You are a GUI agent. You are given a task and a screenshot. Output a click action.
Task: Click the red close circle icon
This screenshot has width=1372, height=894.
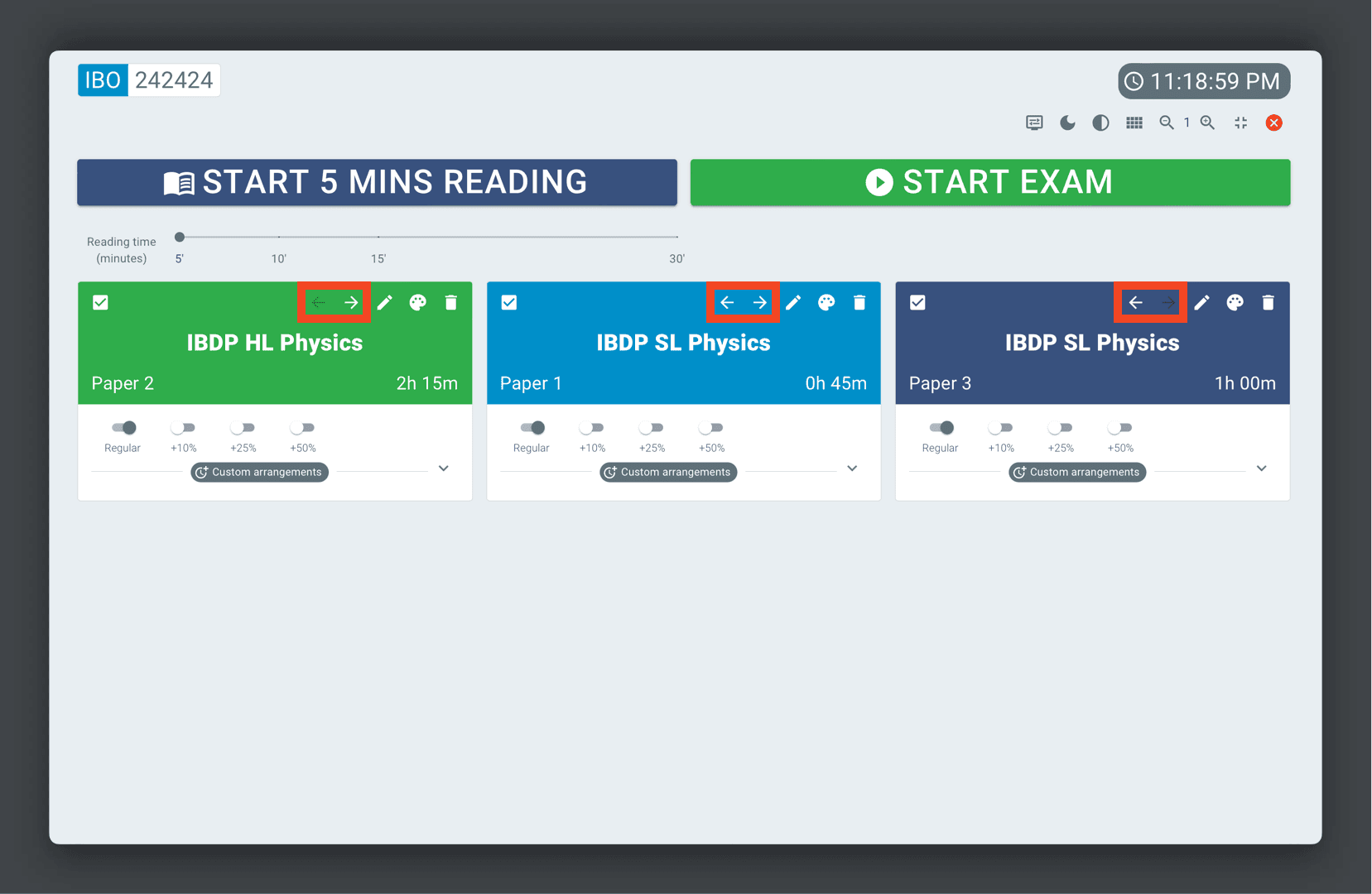coord(1274,123)
